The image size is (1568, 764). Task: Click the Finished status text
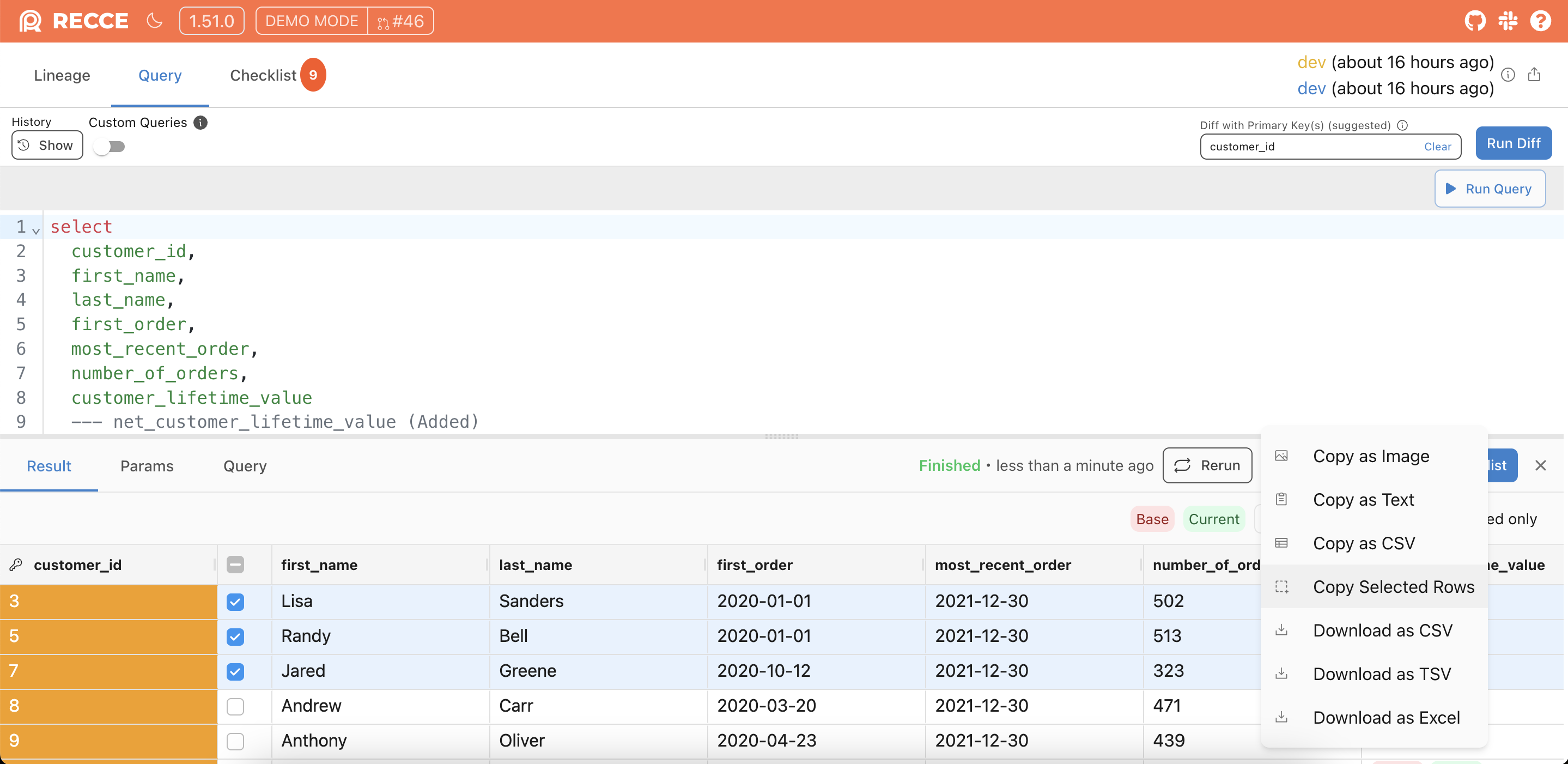[x=949, y=465]
